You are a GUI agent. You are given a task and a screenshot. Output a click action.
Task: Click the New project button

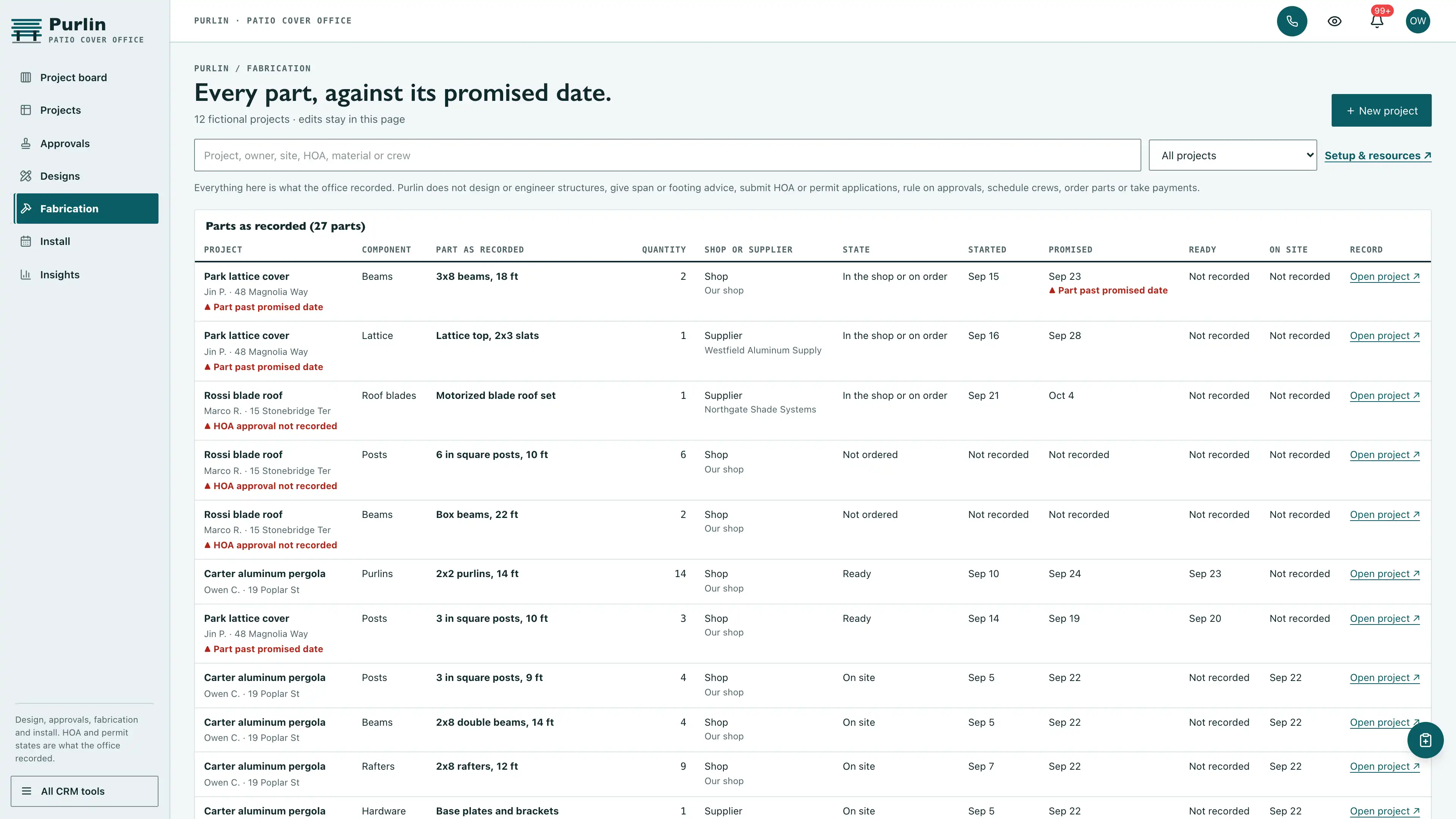tap(1381, 110)
